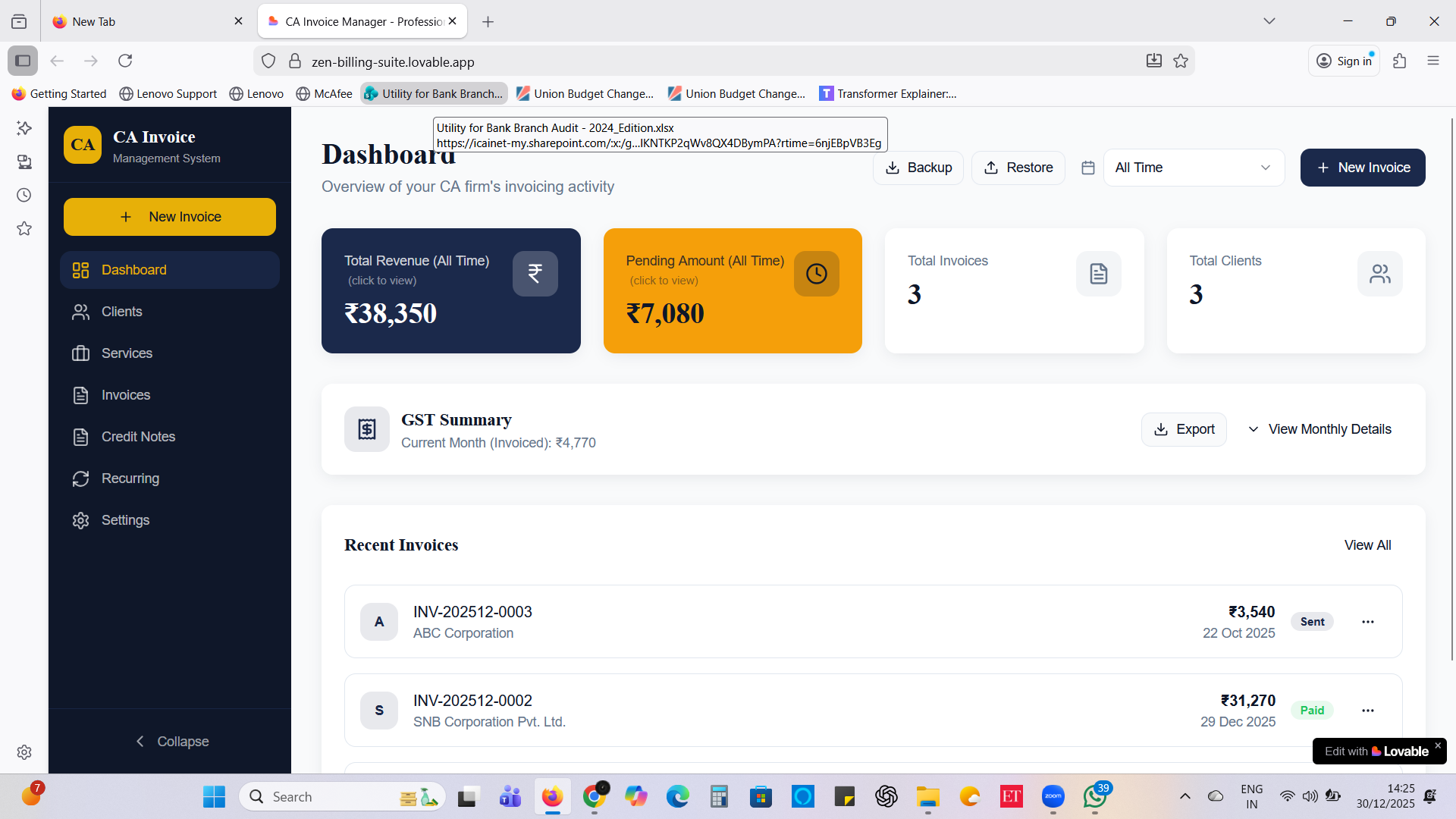The height and width of the screenshot is (819, 1456).
Task: Click the document icon on Total Invoices card
Action: coord(1098,274)
